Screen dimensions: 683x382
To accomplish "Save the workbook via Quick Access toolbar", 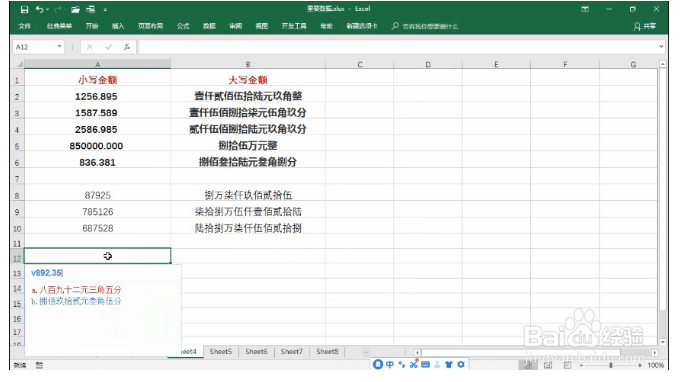I will (24, 9).
